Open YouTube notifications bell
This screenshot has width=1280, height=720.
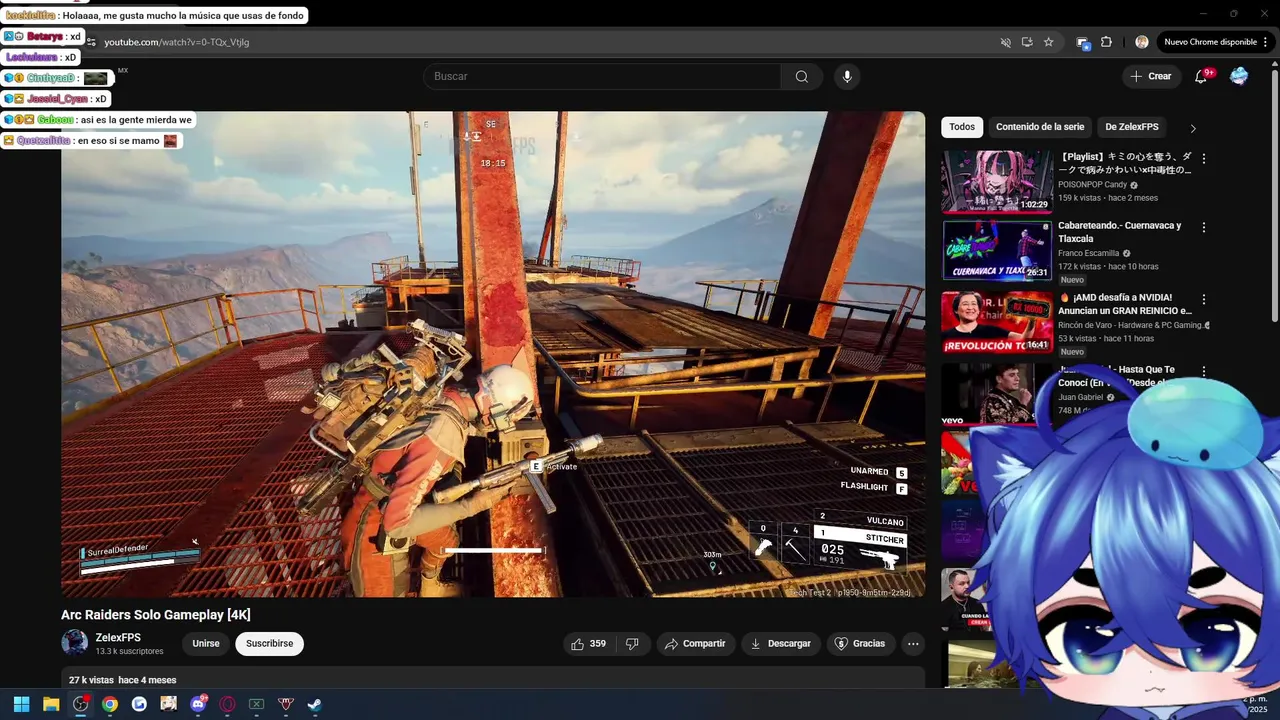pos(1202,77)
